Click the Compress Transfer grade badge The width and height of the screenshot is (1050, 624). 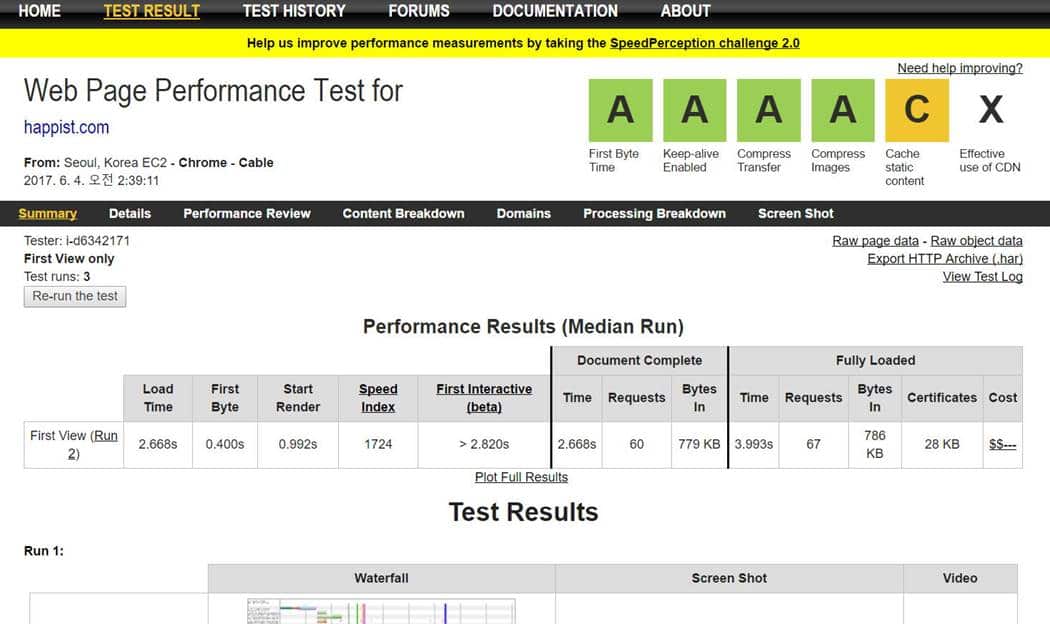pyautogui.click(x=768, y=110)
